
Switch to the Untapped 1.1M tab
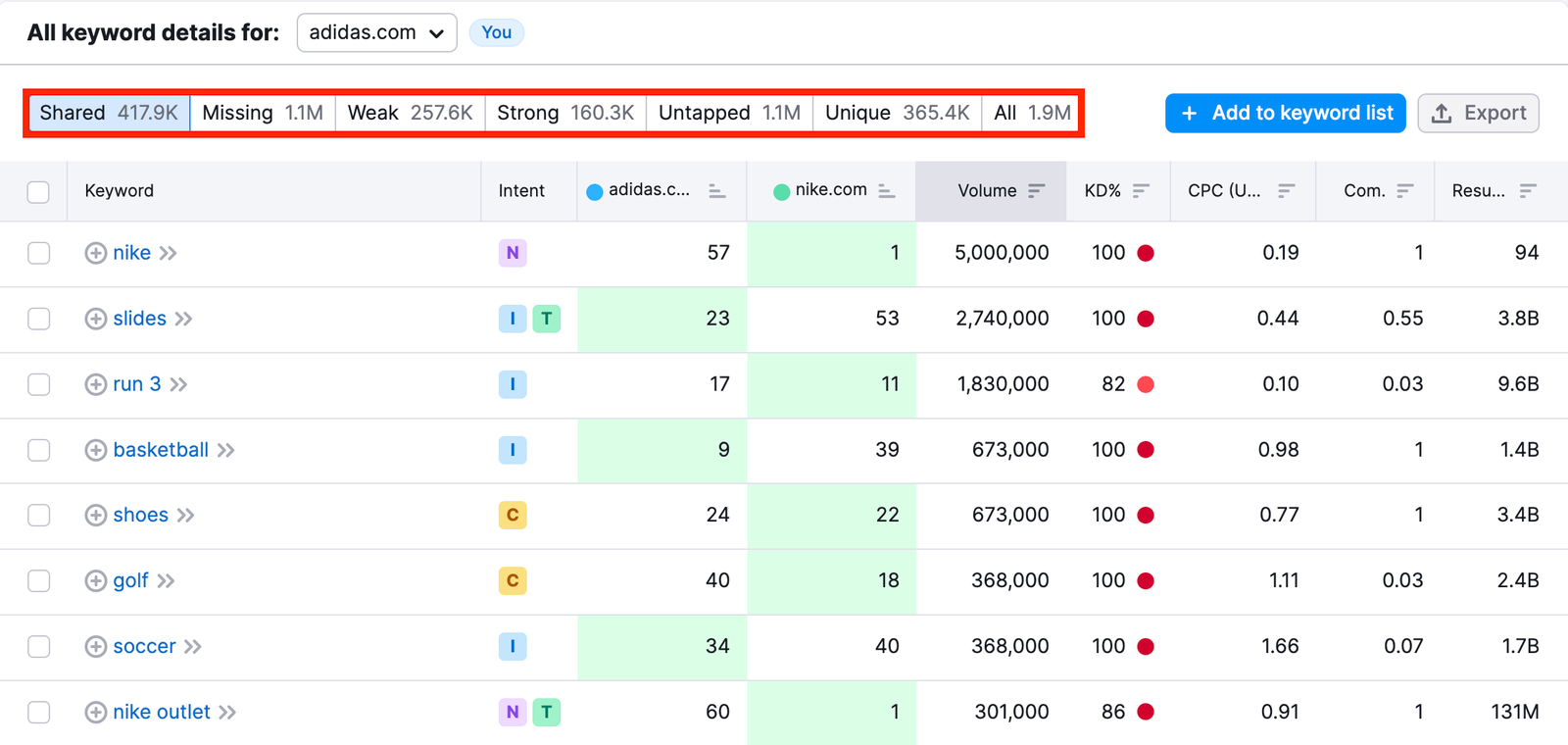[x=729, y=113]
